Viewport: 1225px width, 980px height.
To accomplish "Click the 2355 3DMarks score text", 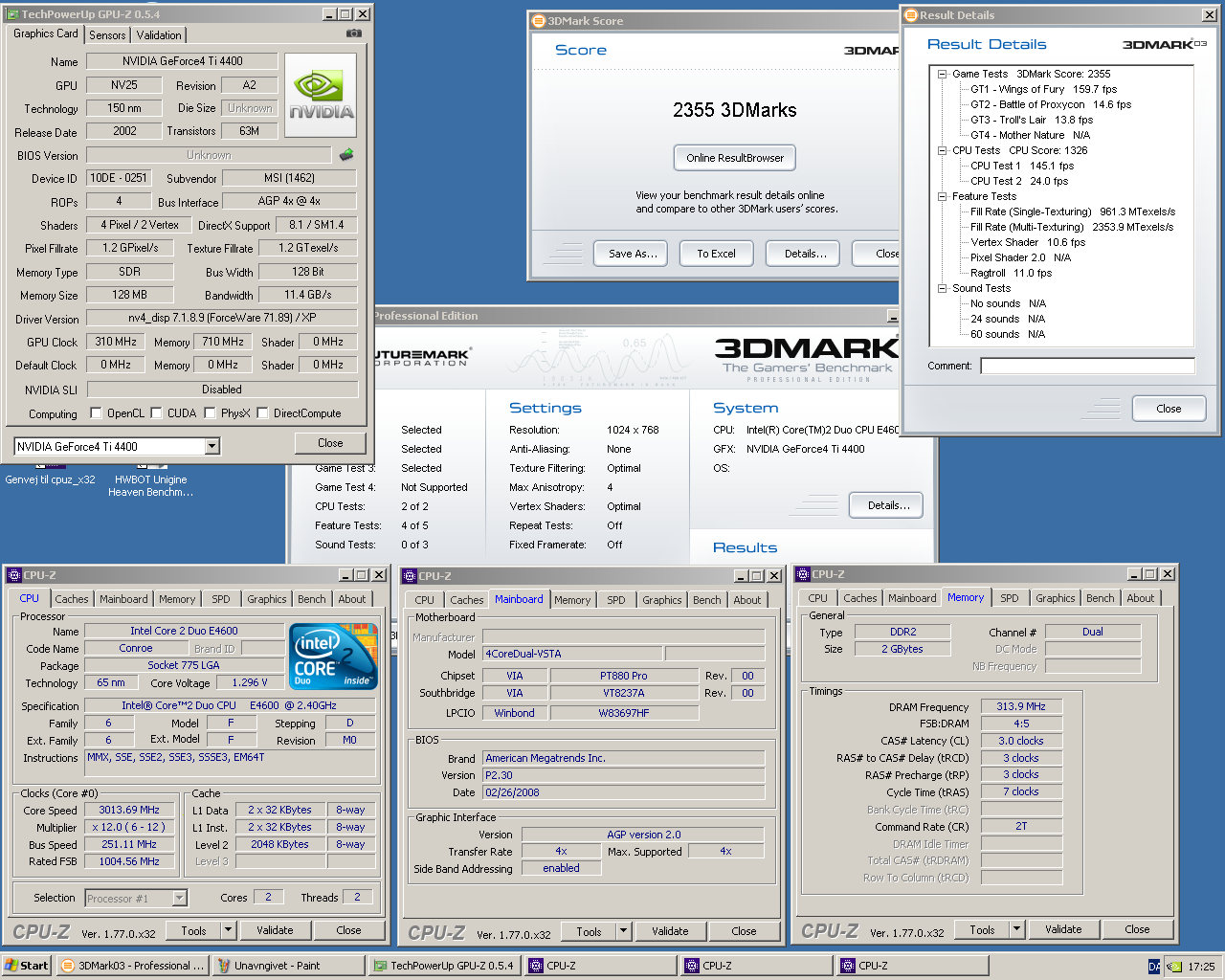I will (735, 110).
